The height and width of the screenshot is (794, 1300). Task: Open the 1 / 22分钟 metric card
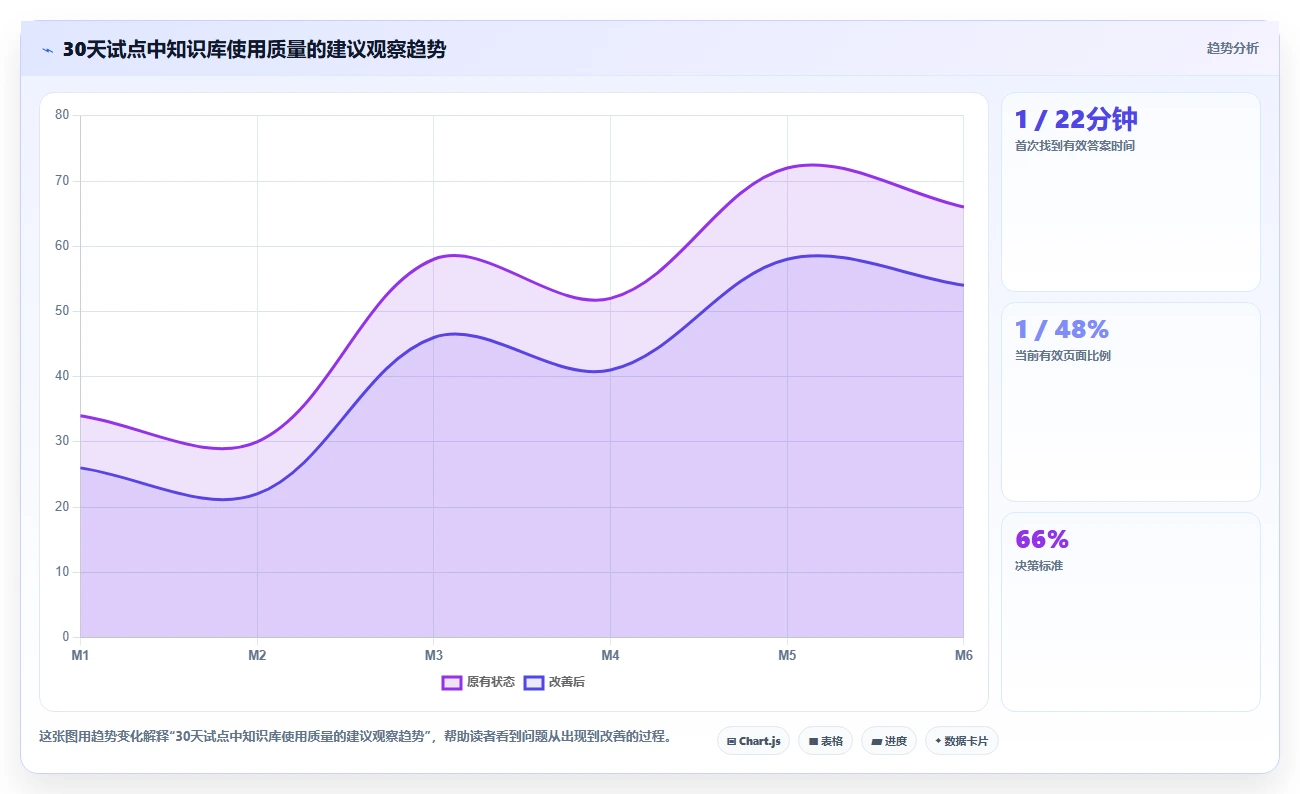tap(1130, 192)
